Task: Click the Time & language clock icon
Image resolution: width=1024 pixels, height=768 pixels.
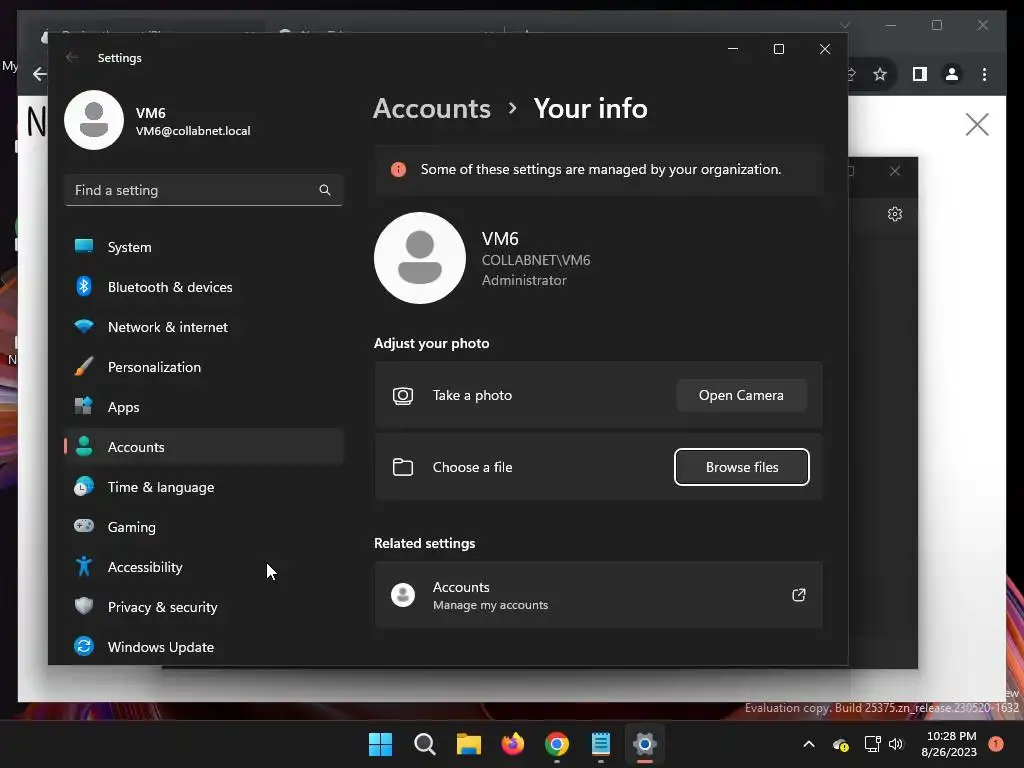Action: coord(84,487)
